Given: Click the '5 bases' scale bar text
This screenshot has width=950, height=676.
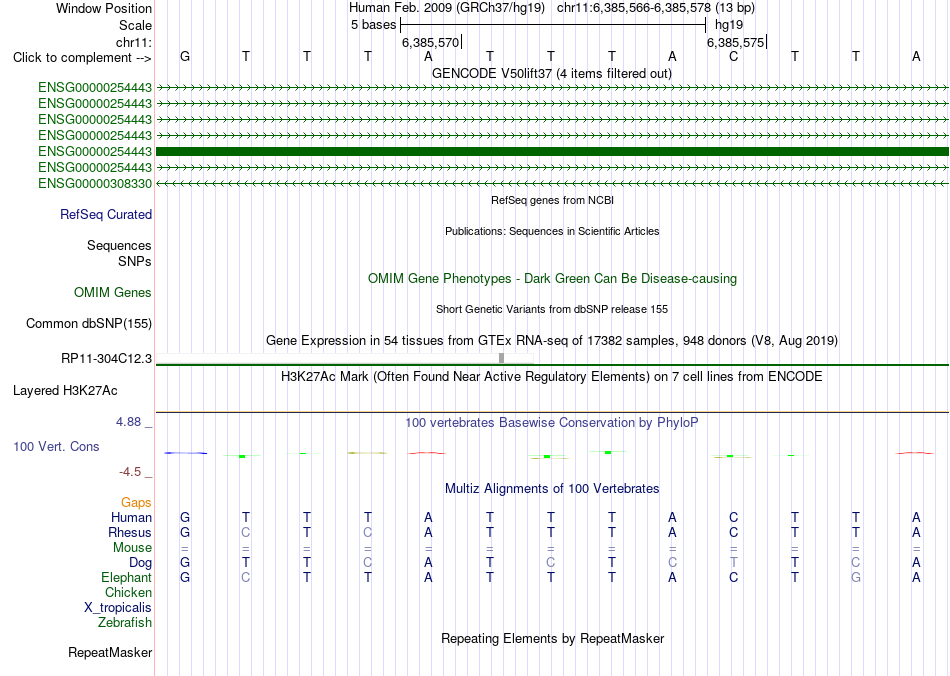Looking at the screenshot, I should (x=373, y=25).
